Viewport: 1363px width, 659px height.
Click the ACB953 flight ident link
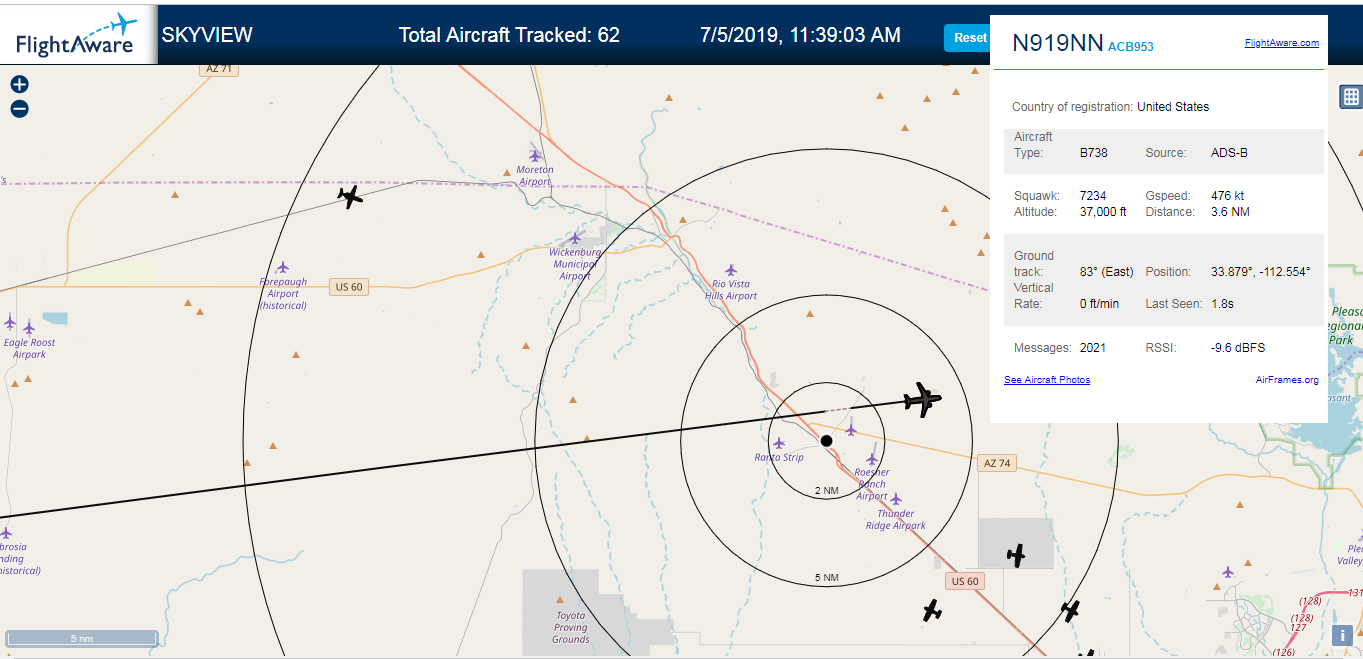tap(1131, 46)
